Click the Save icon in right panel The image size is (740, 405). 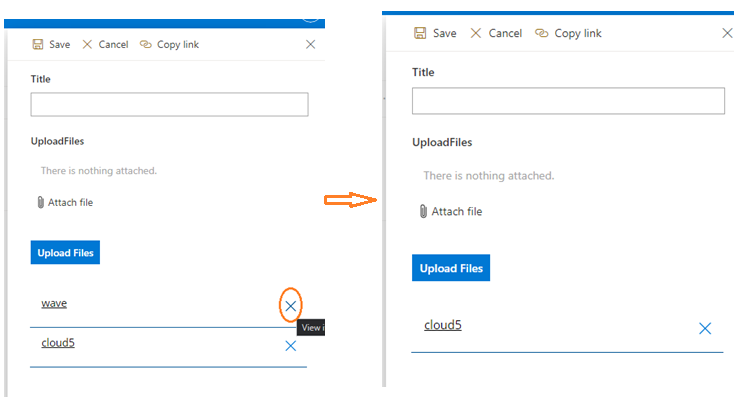(420, 33)
